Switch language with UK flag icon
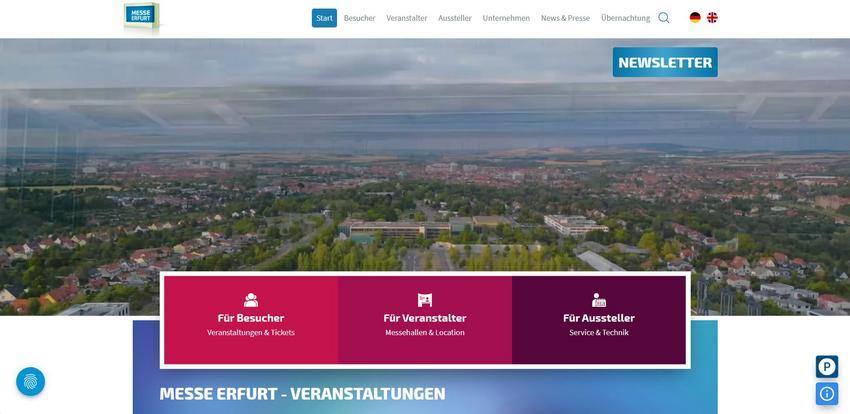 coord(712,18)
